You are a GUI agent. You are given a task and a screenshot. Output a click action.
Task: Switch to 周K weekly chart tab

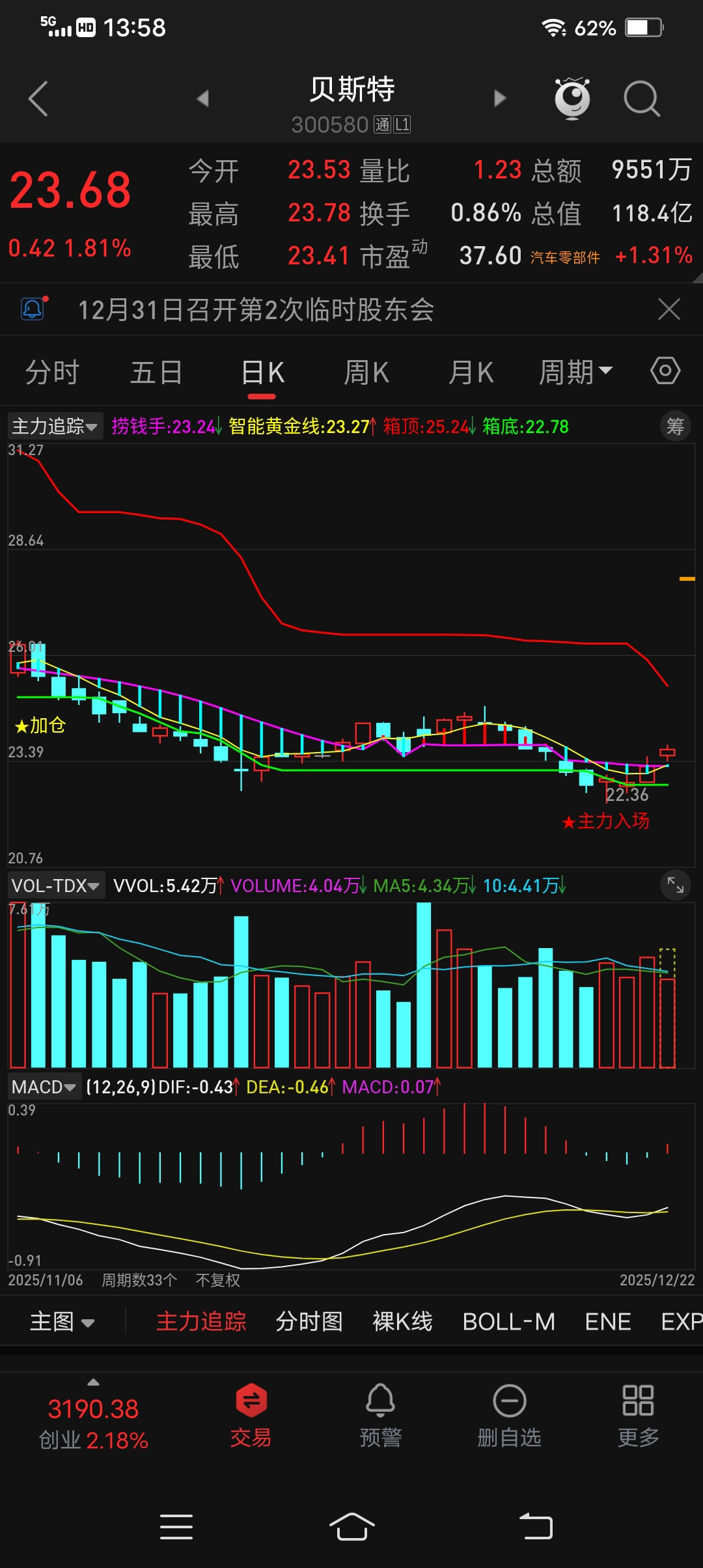366,372
